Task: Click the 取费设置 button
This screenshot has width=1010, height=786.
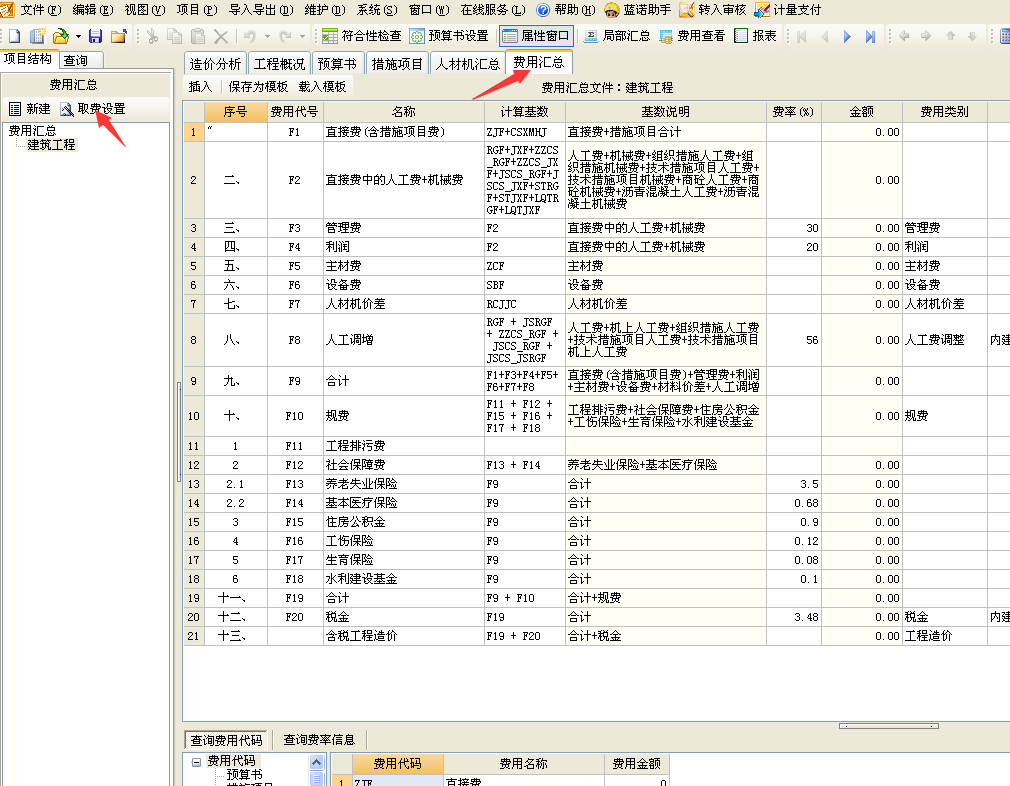Action: click(x=93, y=109)
